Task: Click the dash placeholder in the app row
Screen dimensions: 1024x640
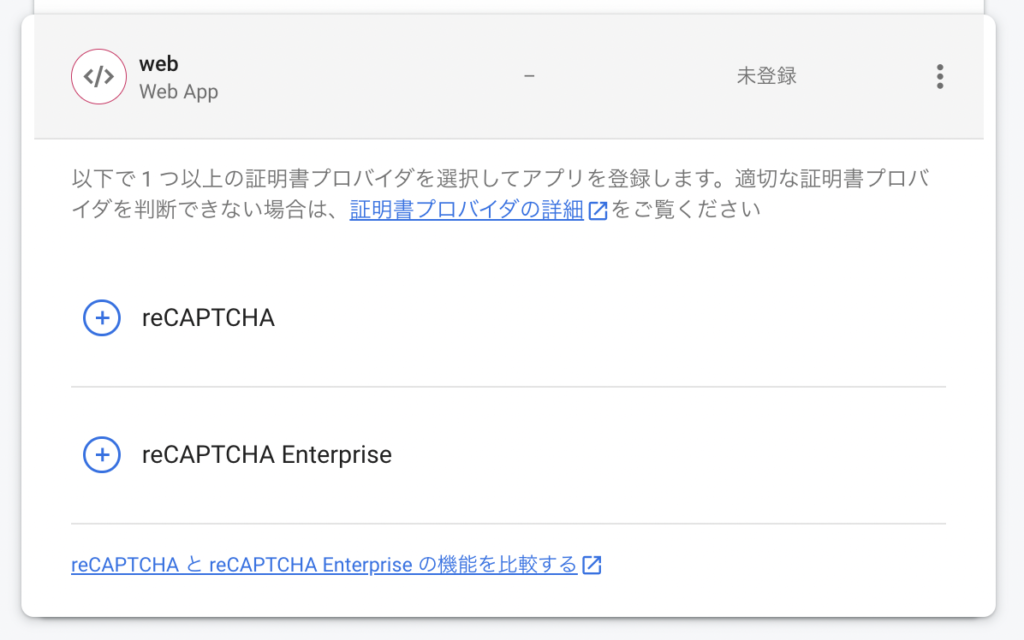Action: pyautogui.click(x=529, y=76)
